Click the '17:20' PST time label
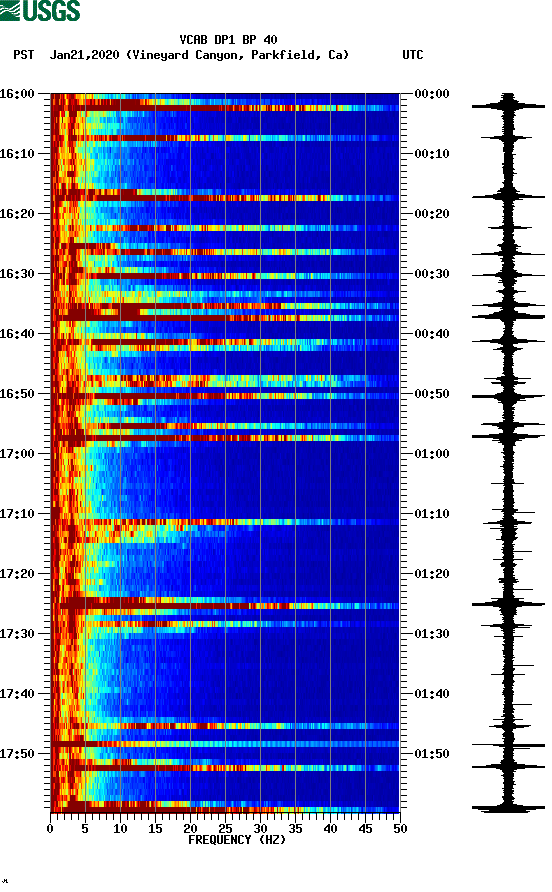The image size is (552, 892). tap(17, 574)
